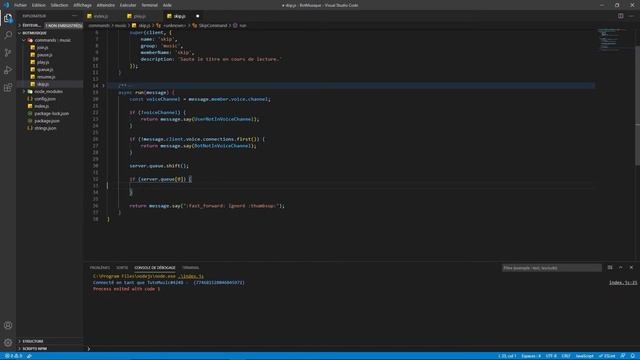The image size is (640, 360).
Task: Open strings.json in the explorer
Action: pyautogui.click(x=45, y=128)
